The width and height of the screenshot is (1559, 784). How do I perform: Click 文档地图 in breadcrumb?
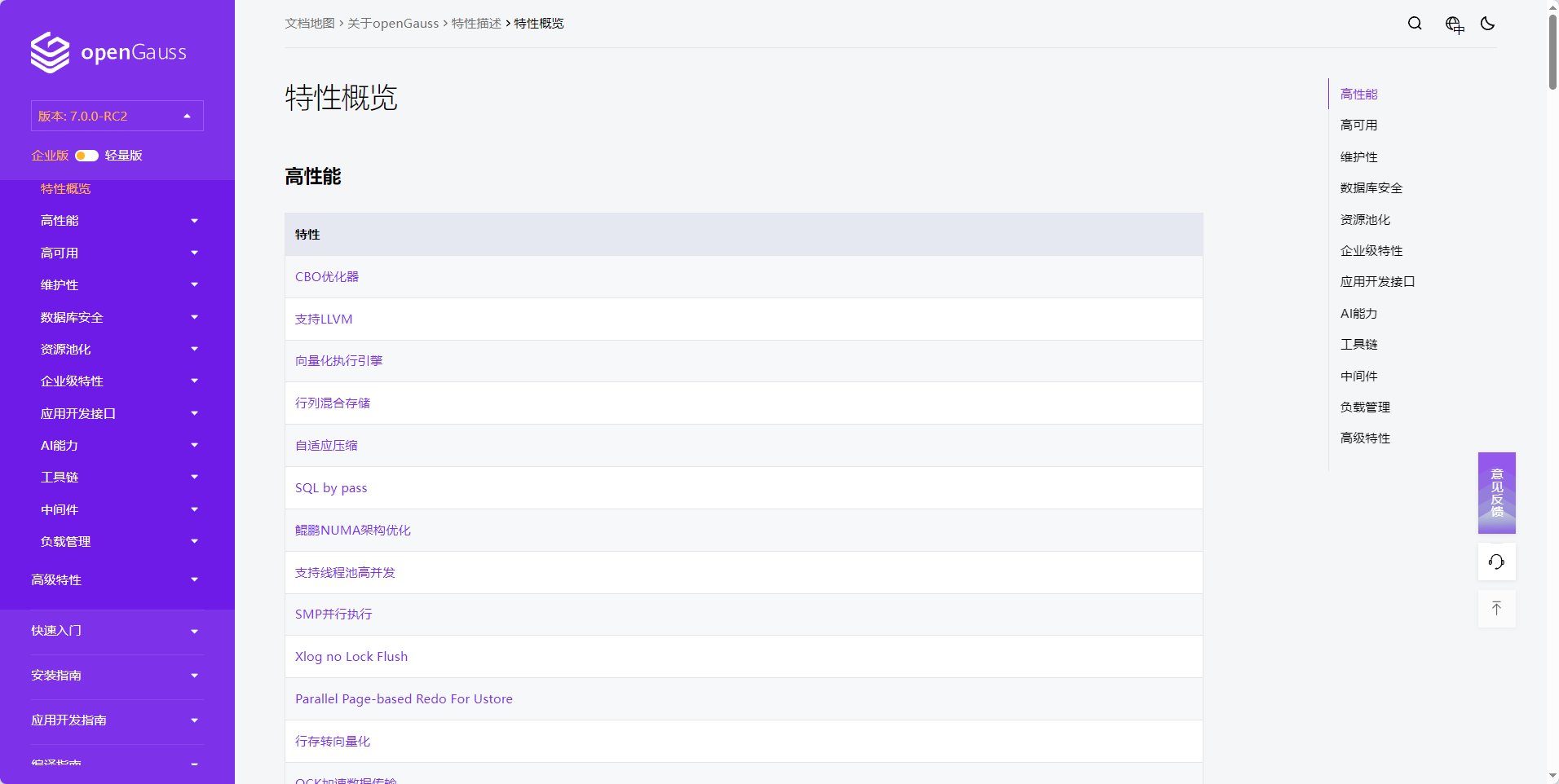[310, 24]
